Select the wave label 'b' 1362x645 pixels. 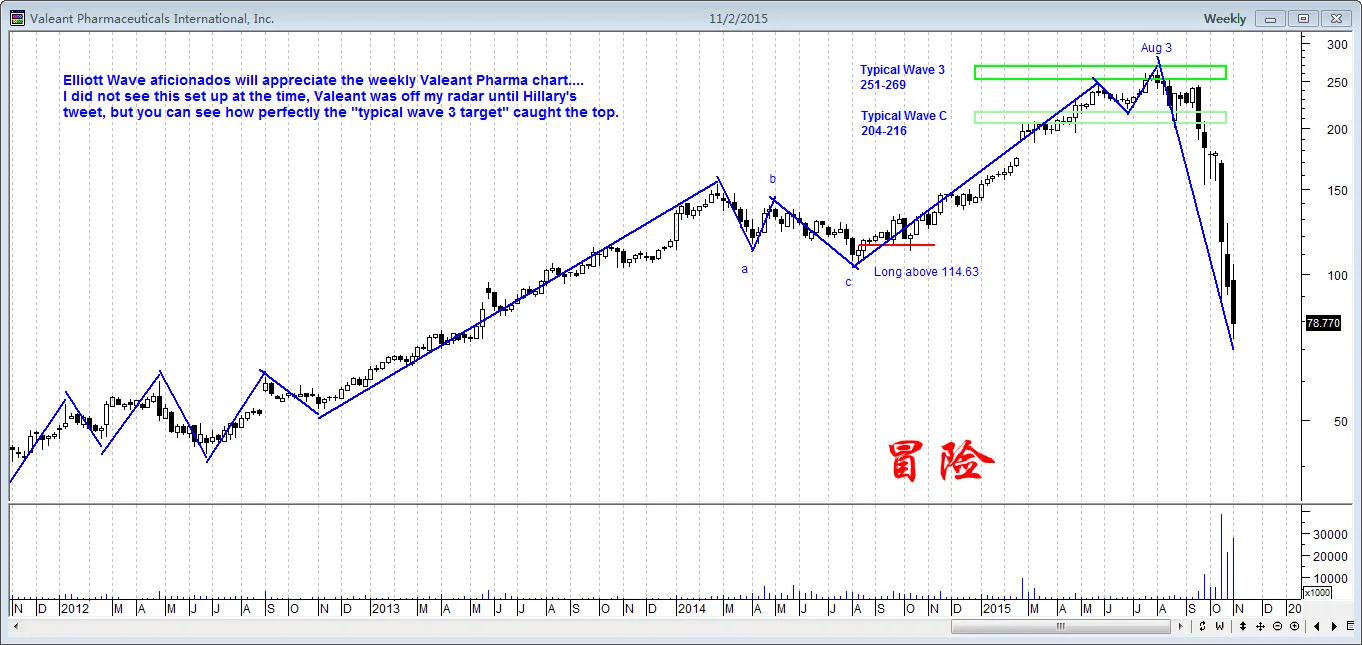tap(772, 179)
